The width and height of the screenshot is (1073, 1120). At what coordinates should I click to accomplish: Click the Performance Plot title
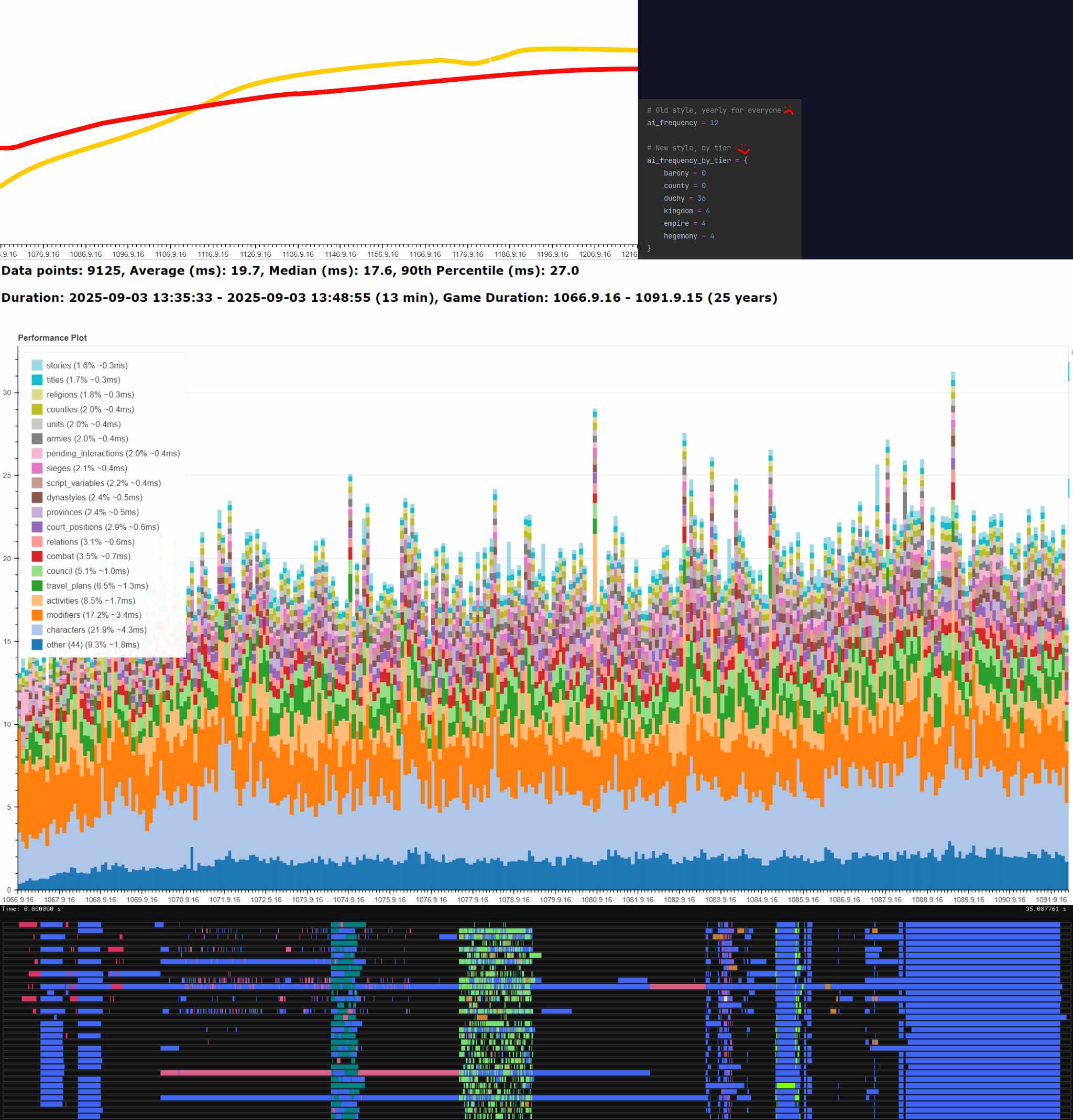click(x=52, y=338)
